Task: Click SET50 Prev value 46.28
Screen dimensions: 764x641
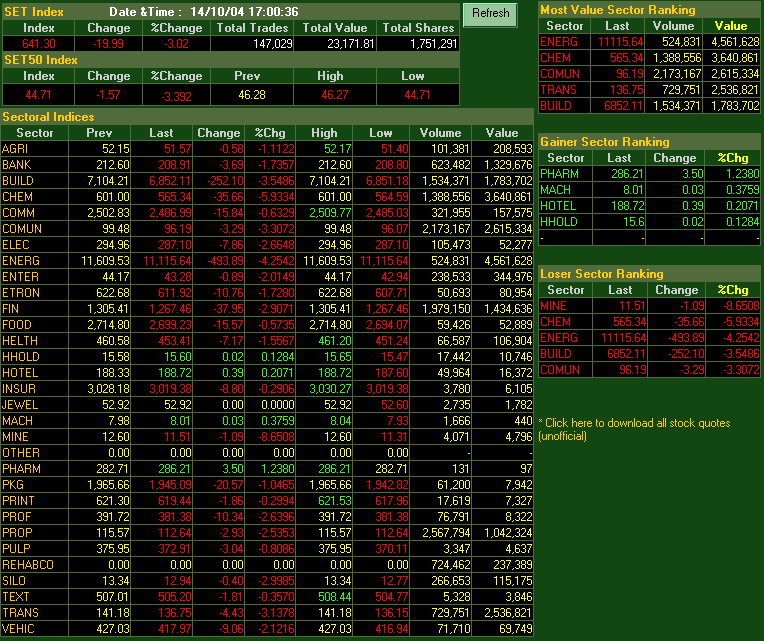Action: tap(252, 94)
